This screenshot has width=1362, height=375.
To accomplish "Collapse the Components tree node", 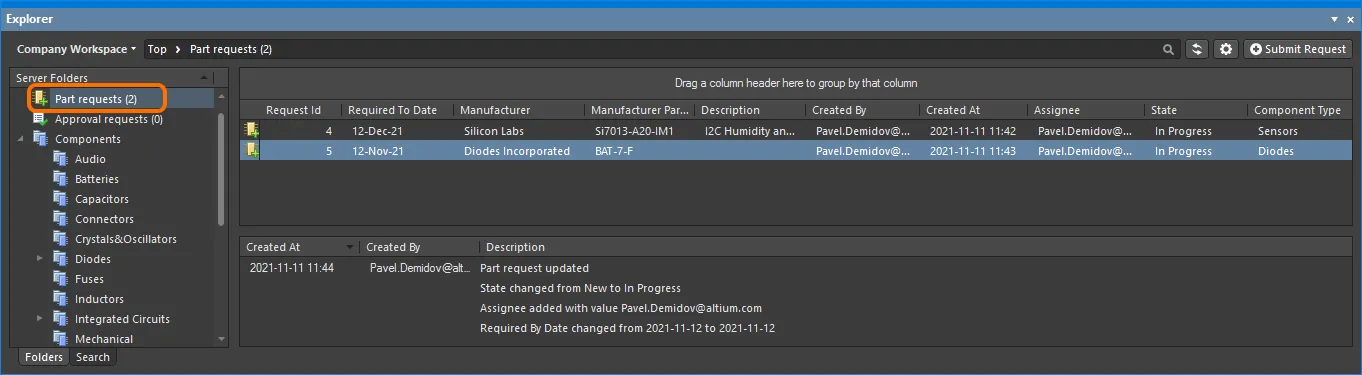I will tap(21, 139).
